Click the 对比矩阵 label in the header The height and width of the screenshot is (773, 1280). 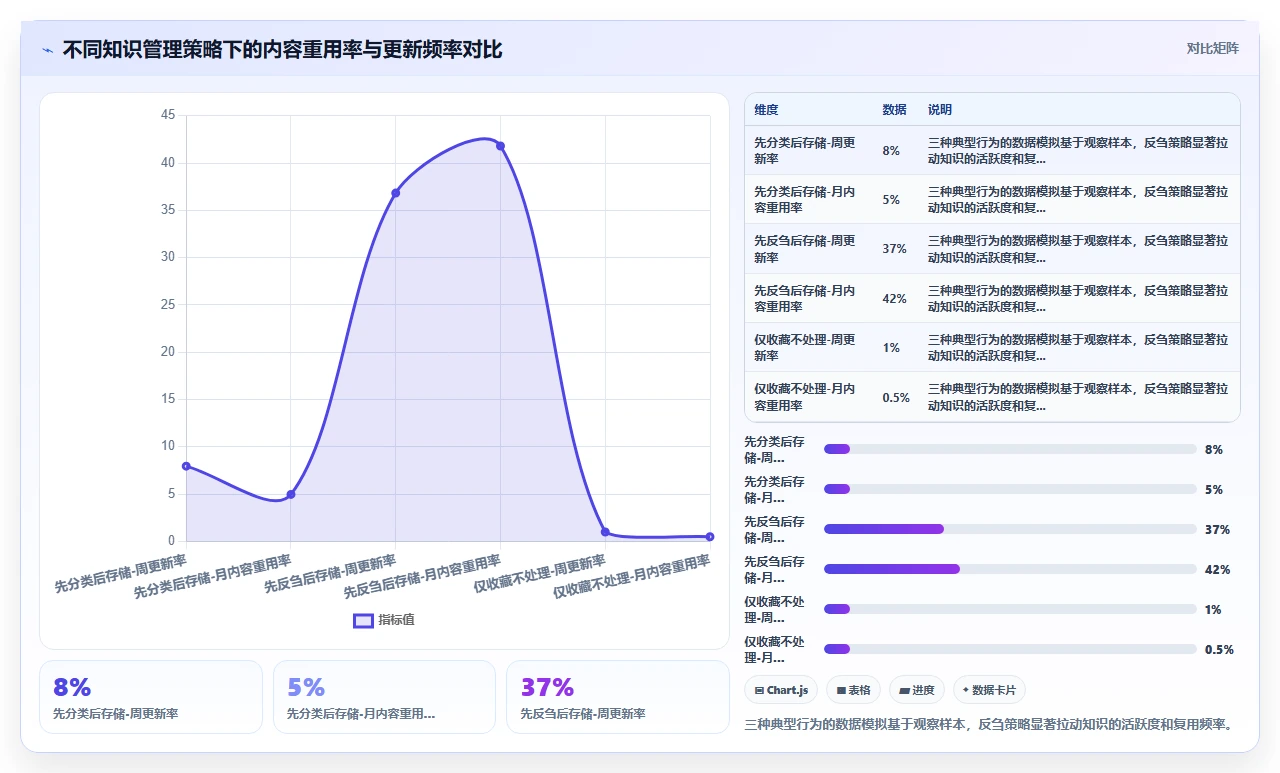(1212, 48)
